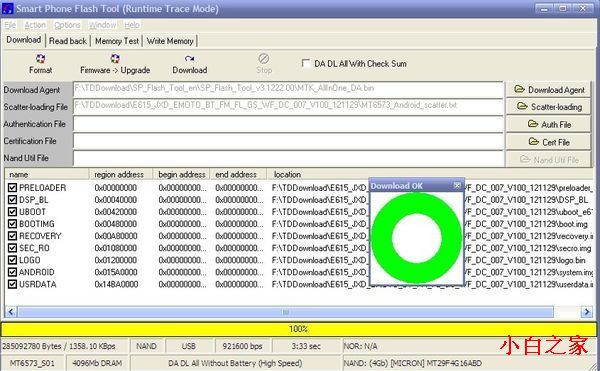Image resolution: width=600 pixels, height=371 pixels.
Task: Uncheck the UBOOT partition
Action: coord(12,212)
